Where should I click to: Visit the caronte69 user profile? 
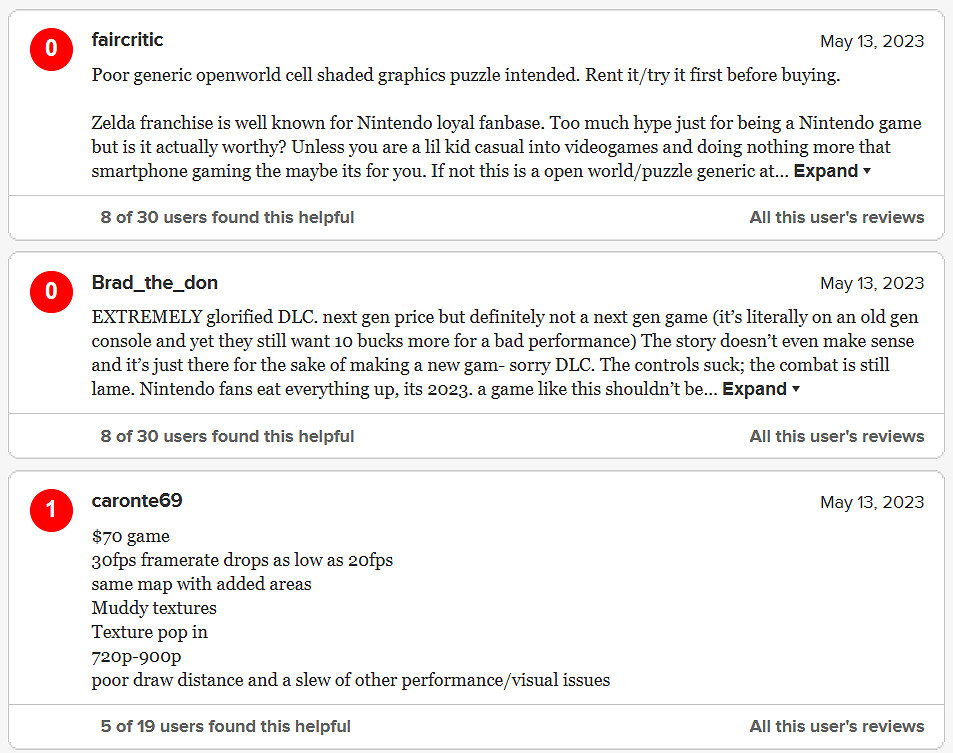pos(137,501)
